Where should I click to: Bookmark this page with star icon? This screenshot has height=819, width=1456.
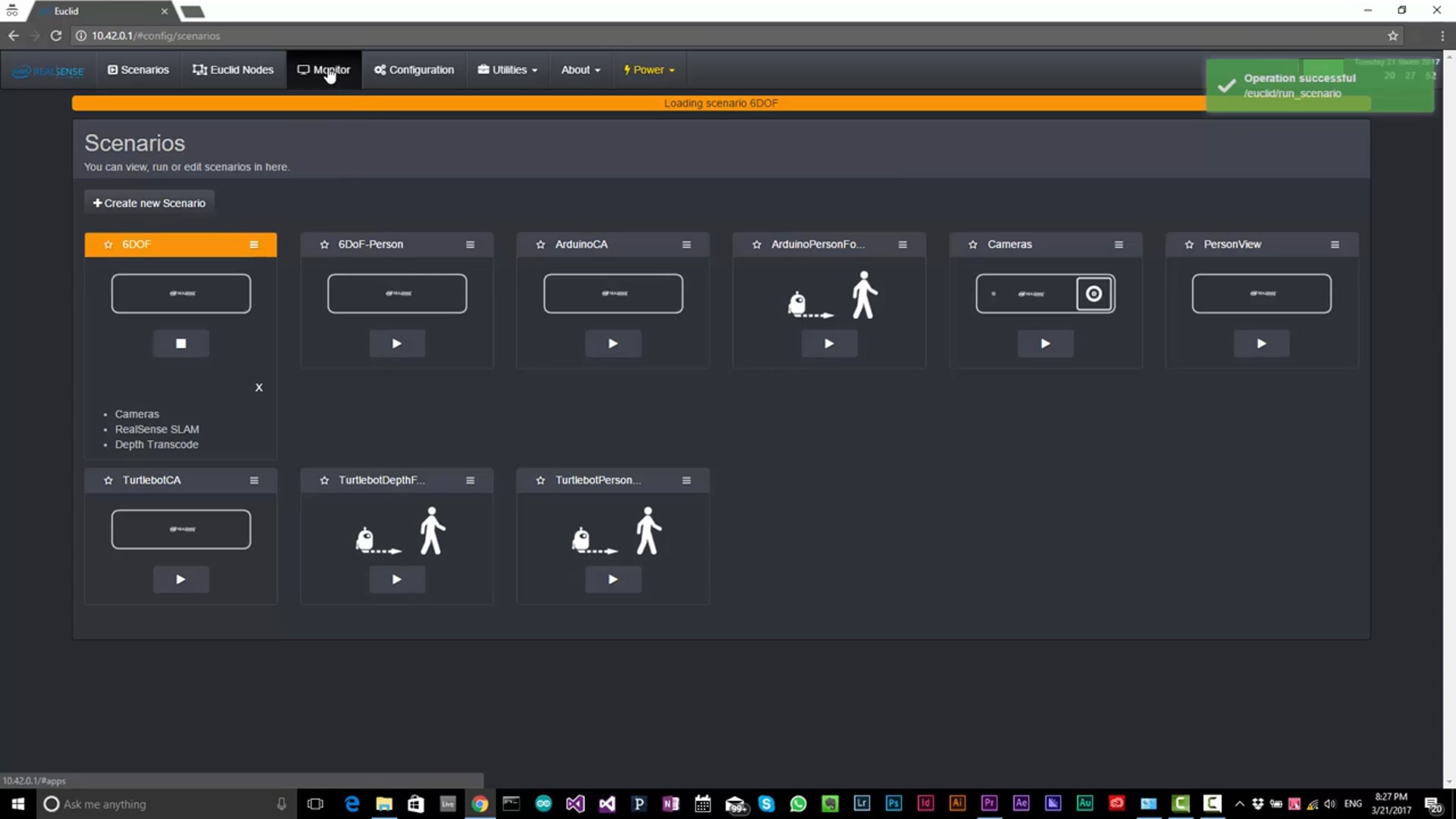tap(1393, 36)
